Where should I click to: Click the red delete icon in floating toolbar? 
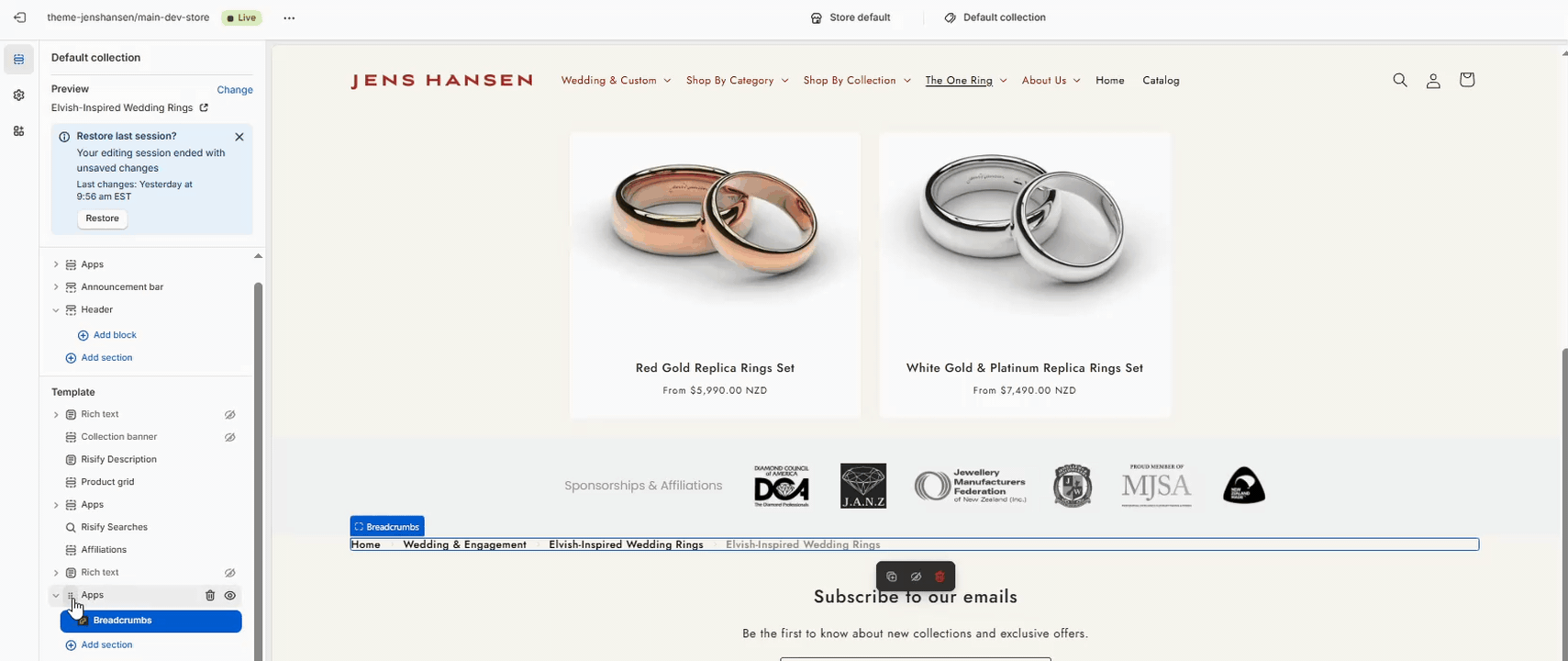pos(940,577)
